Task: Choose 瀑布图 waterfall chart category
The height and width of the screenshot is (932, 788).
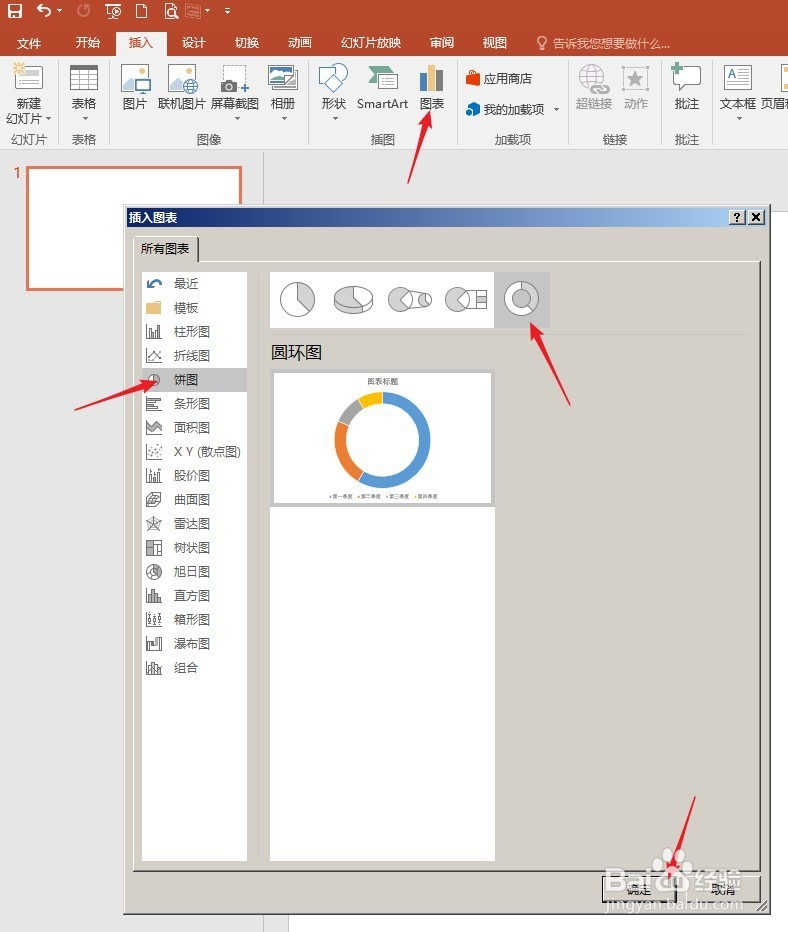Action: [194, 643]
